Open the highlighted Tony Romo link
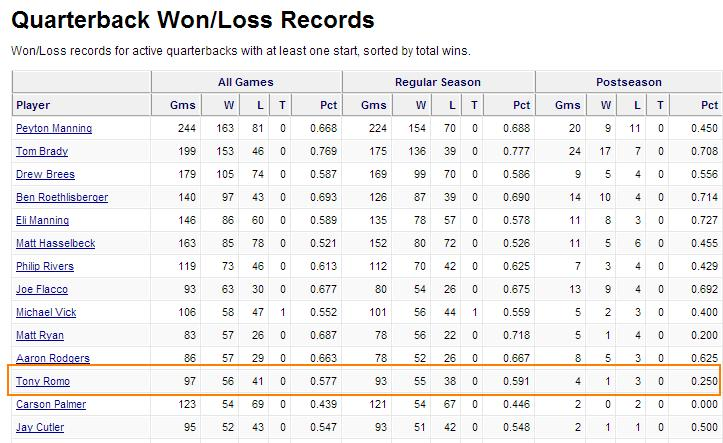Image resolution: width=723 pixels, height=443 pixels. (43, 381)
